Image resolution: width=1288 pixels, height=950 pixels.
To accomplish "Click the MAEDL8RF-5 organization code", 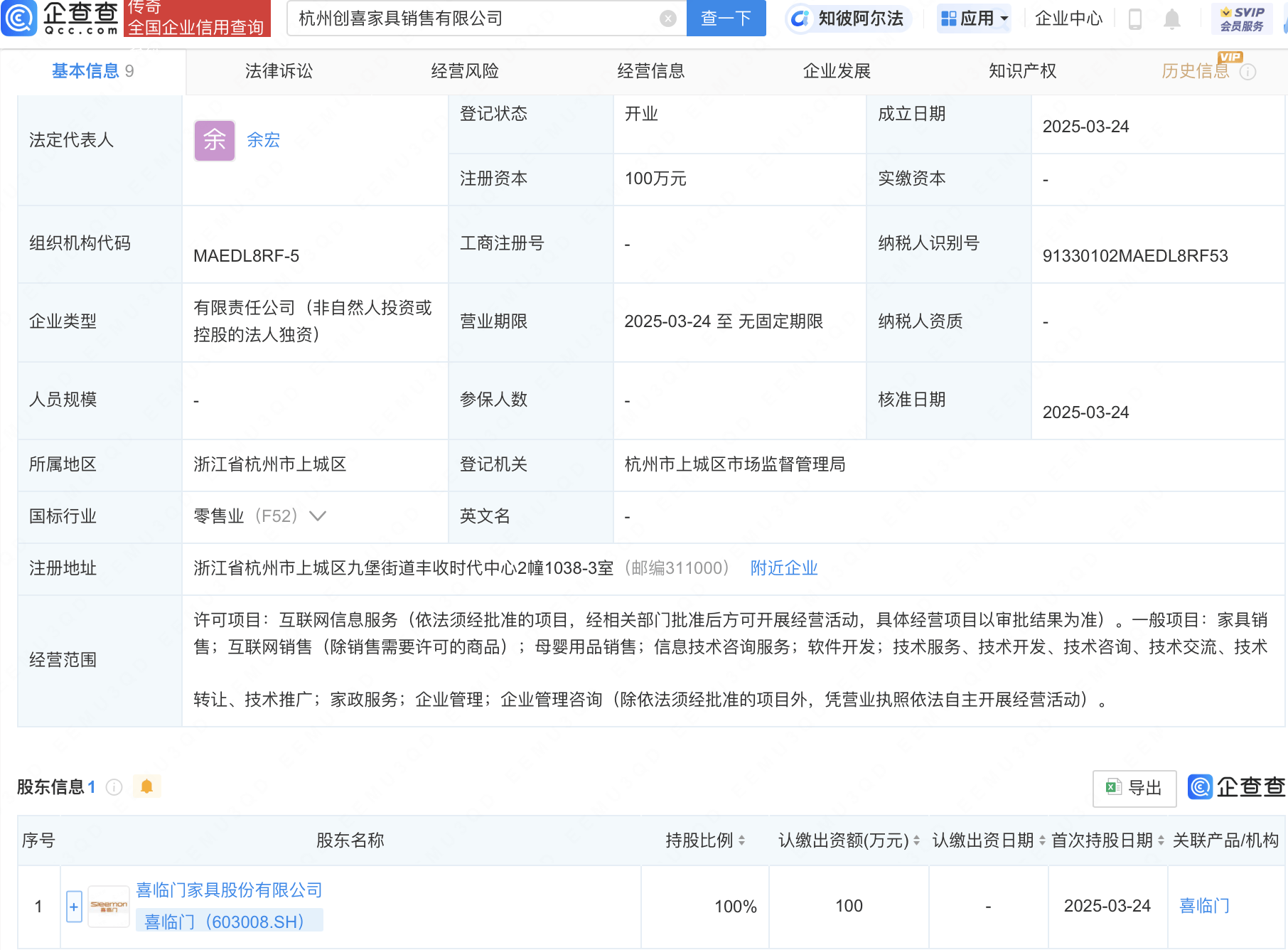I will (x=246, y=256).
